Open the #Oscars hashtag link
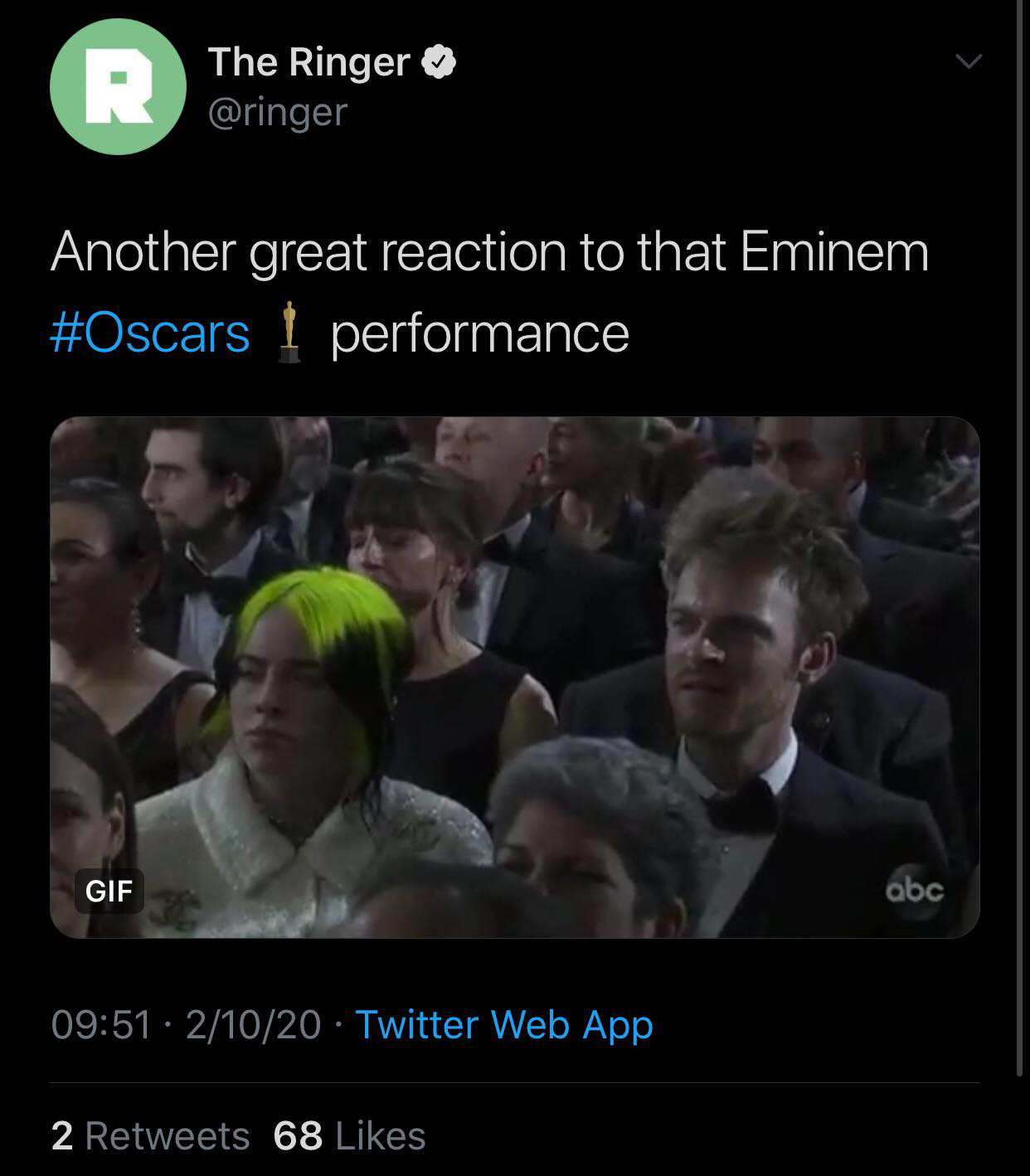Image resolution: width=1030 pixels, height=1176 pixels. (150, 333)
